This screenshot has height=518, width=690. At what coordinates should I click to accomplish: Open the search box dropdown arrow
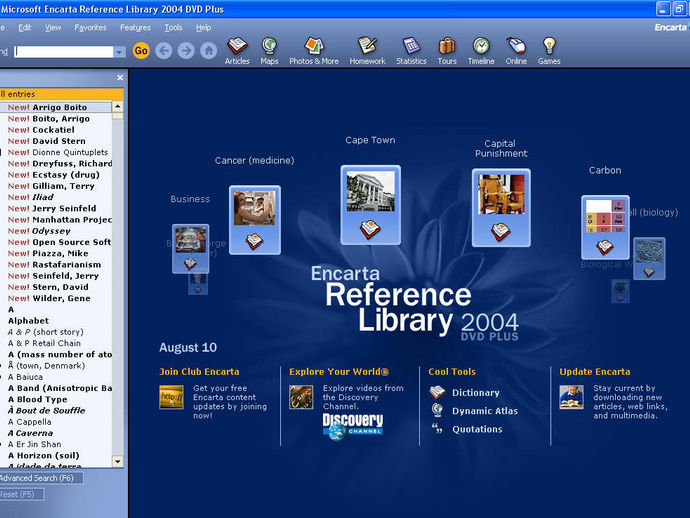coord(119,52)
